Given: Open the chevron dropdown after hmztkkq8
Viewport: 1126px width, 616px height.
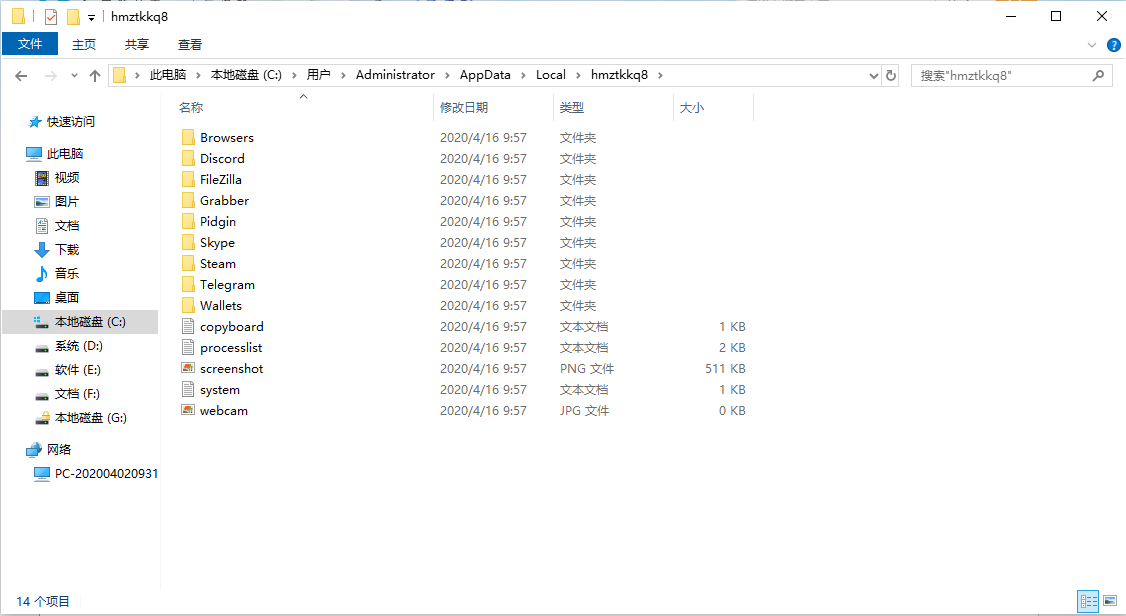Looking at the screenshot, I should tap(660, 75).
